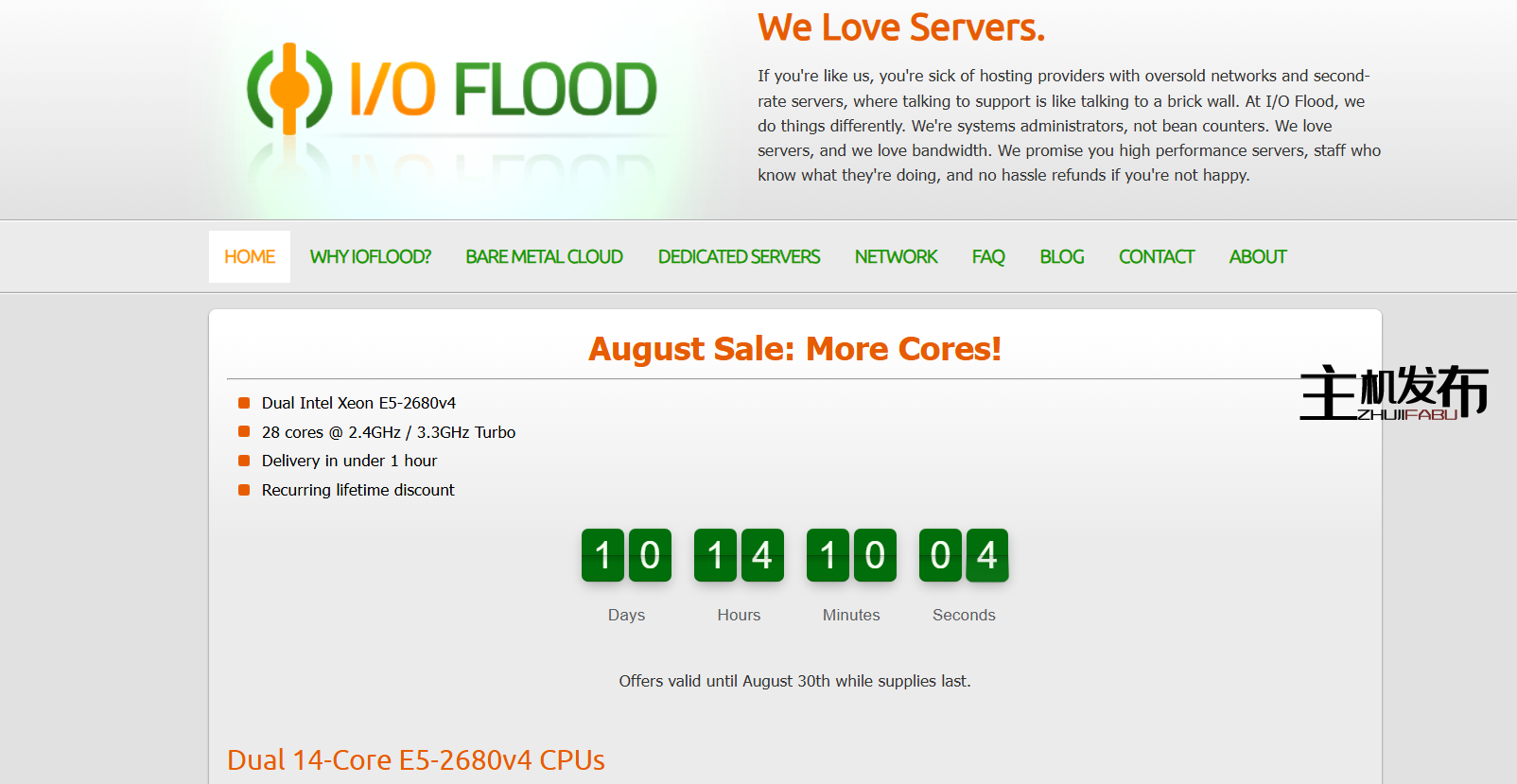This screenshot has width=1517, height=784.
Task: Click the I/O Flood logo
Action: 451,89
